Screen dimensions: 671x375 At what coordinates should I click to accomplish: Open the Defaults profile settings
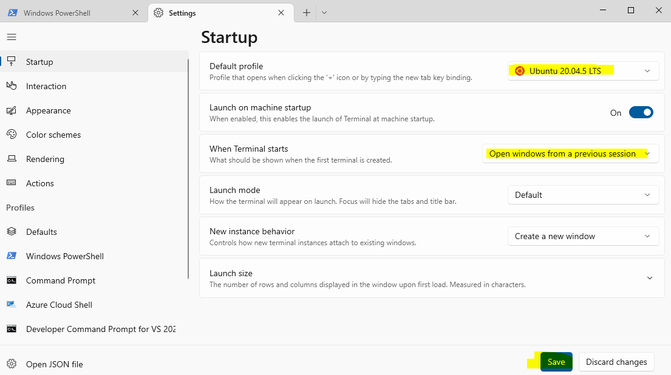(x=94, y=232)
